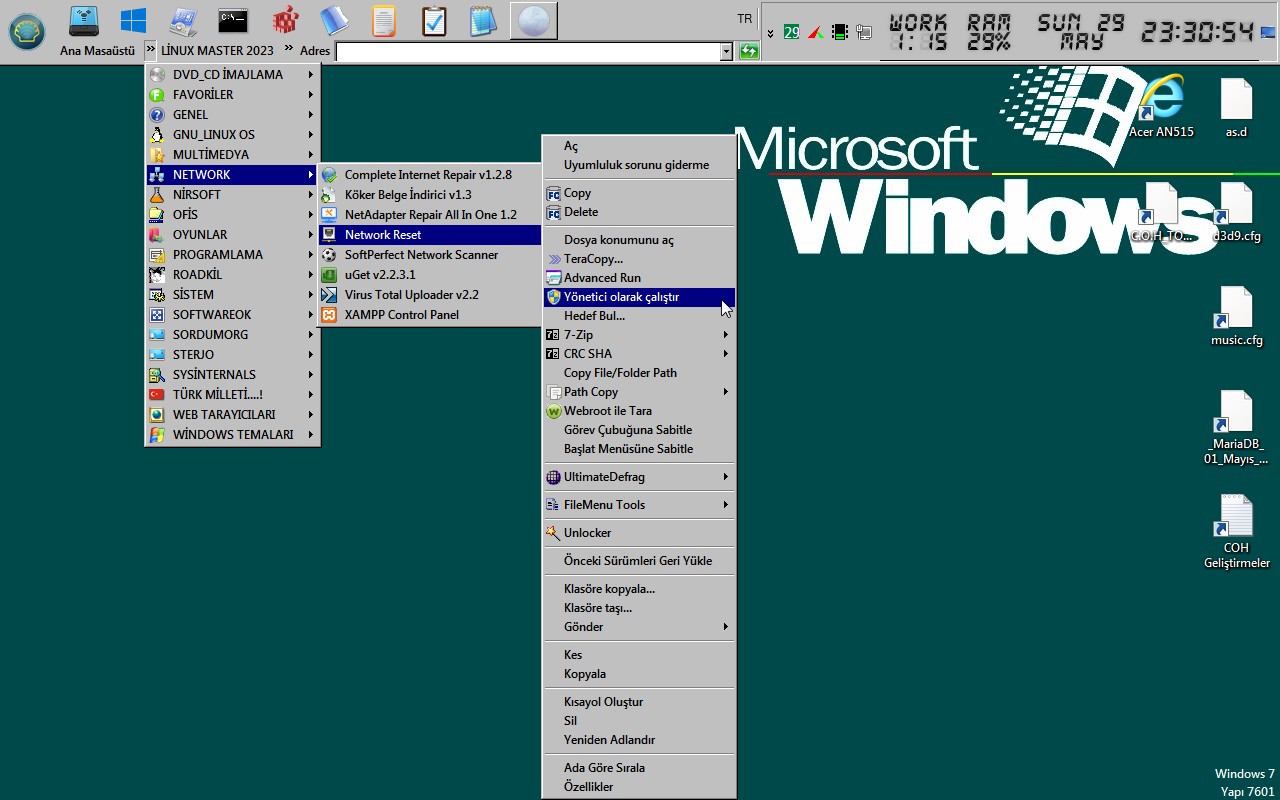The height and width of the screenshot is (800, 1280).
Task: Open the NİRSOFT folder entry
Action: point(233,195)
